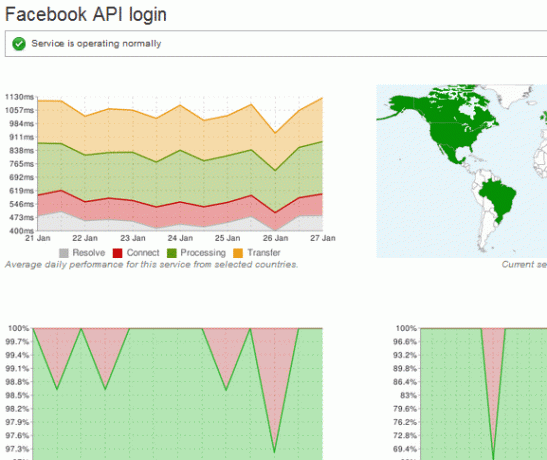Click the 98.8% axis label
The height and width of the screenshot is (460, 547).
tap(17, 382)
